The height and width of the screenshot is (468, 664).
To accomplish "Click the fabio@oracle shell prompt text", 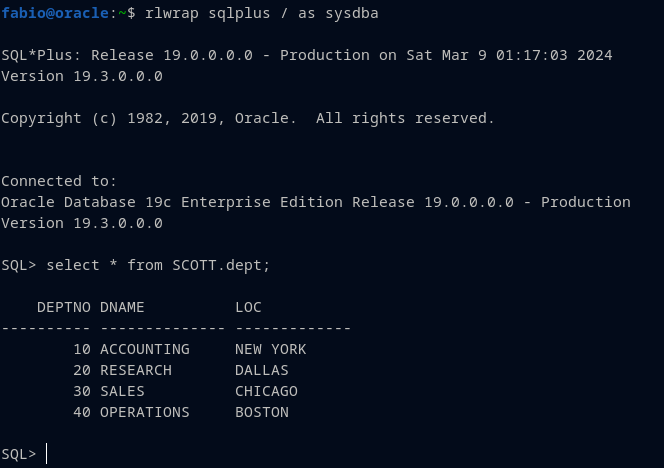I will pyautogui.click(x=59, y=13).
